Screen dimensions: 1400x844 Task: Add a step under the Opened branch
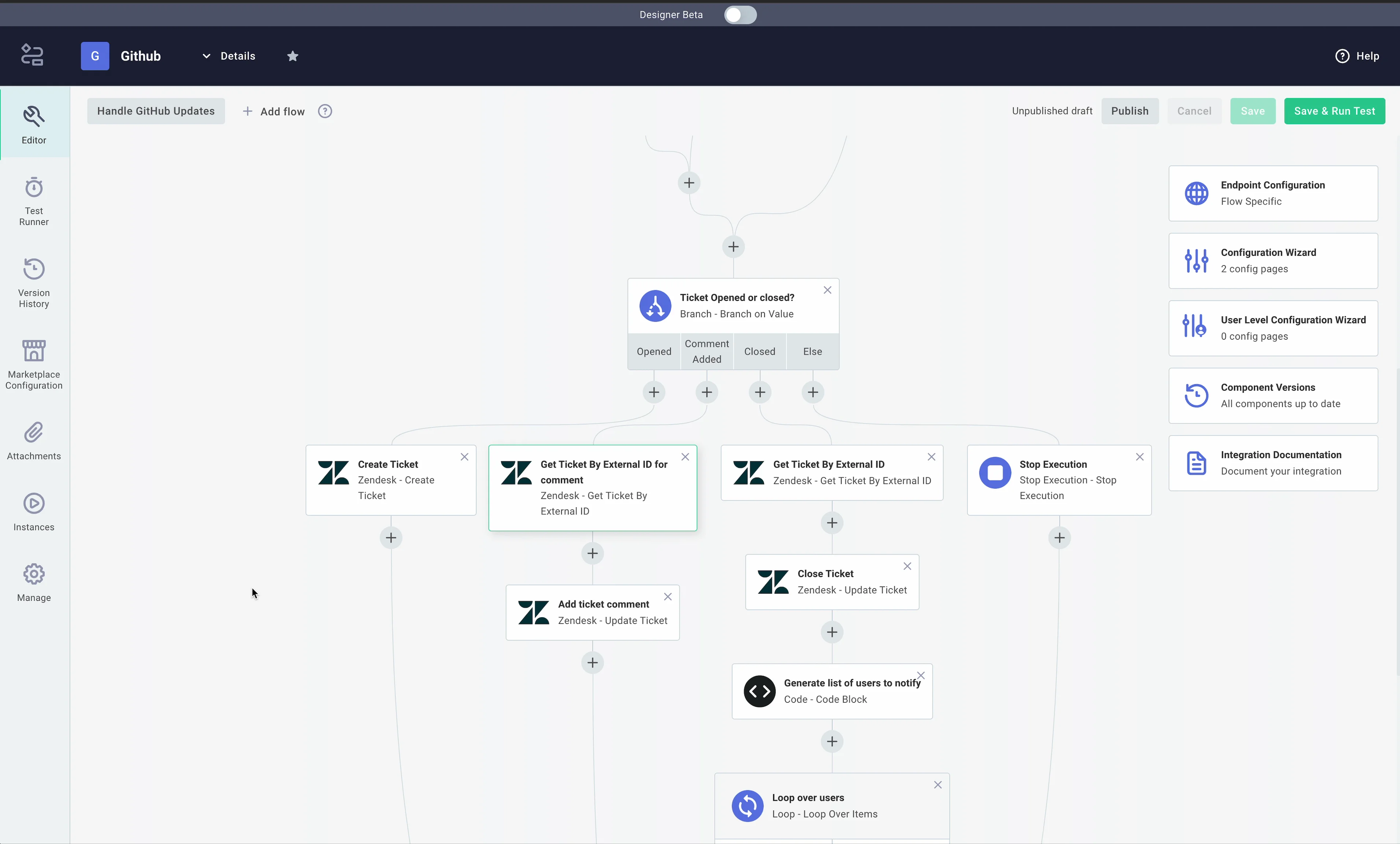click(x=654, y=392)
